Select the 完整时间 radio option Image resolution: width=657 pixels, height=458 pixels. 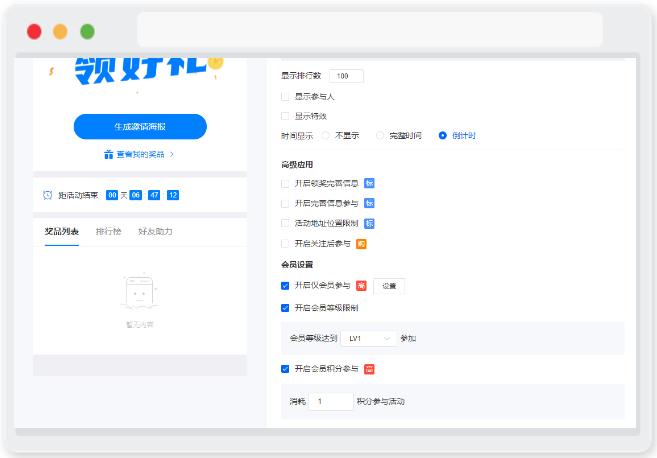tap(380, 136)
